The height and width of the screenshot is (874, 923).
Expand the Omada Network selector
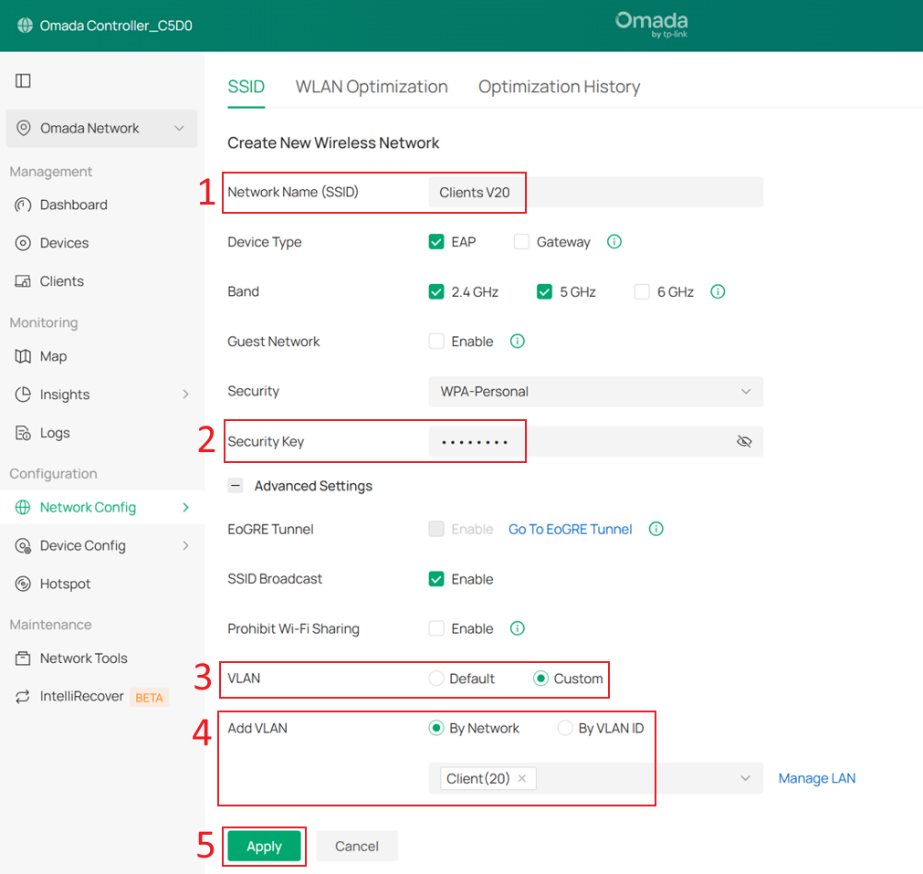(x=101, y=128)
